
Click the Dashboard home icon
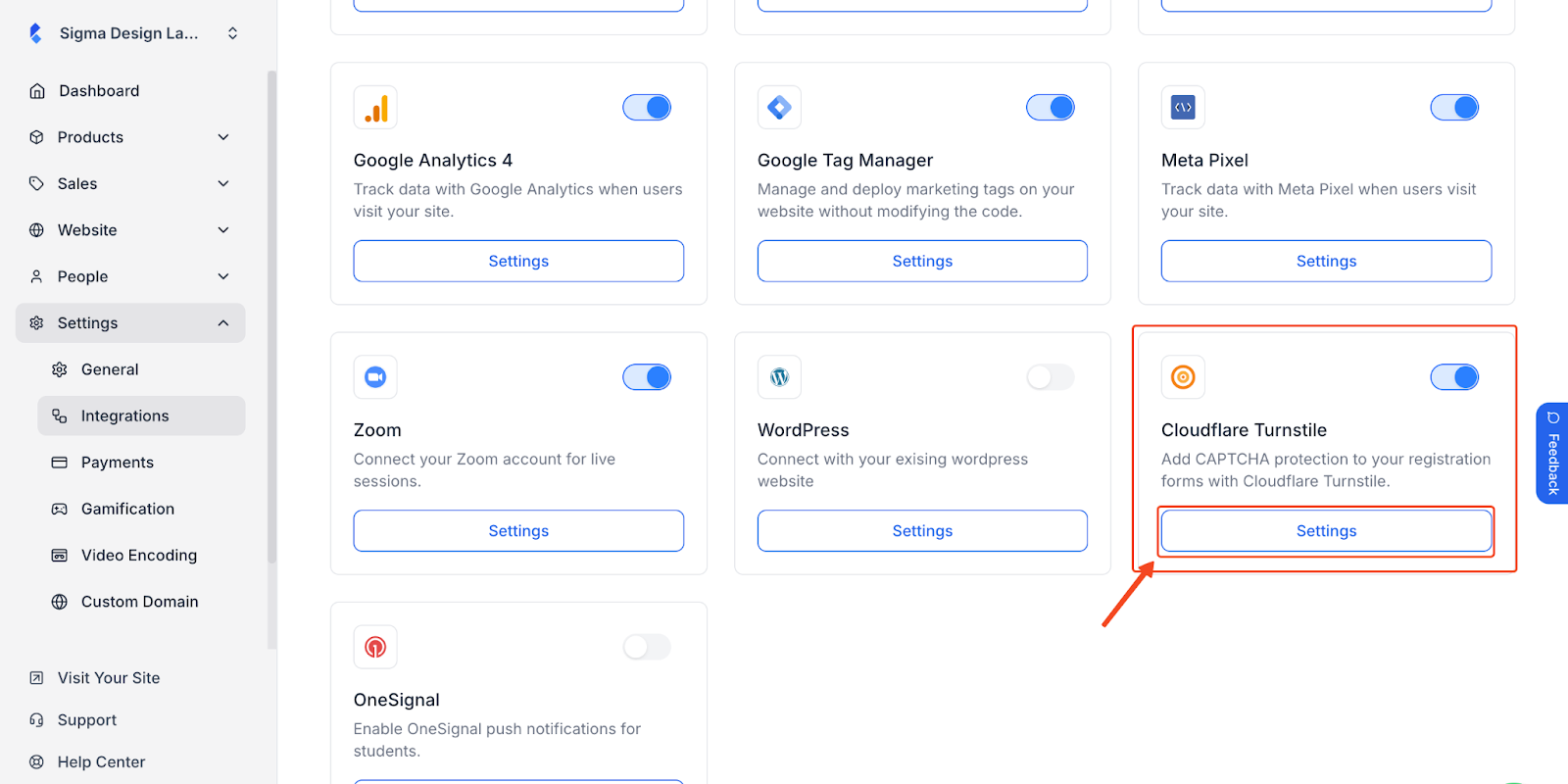coord(37,91)
